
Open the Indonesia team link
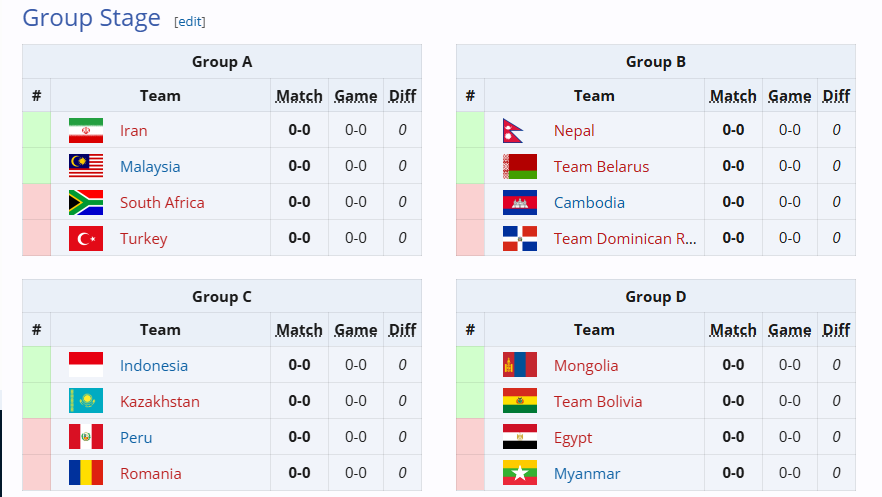click(x=154, y=366)
